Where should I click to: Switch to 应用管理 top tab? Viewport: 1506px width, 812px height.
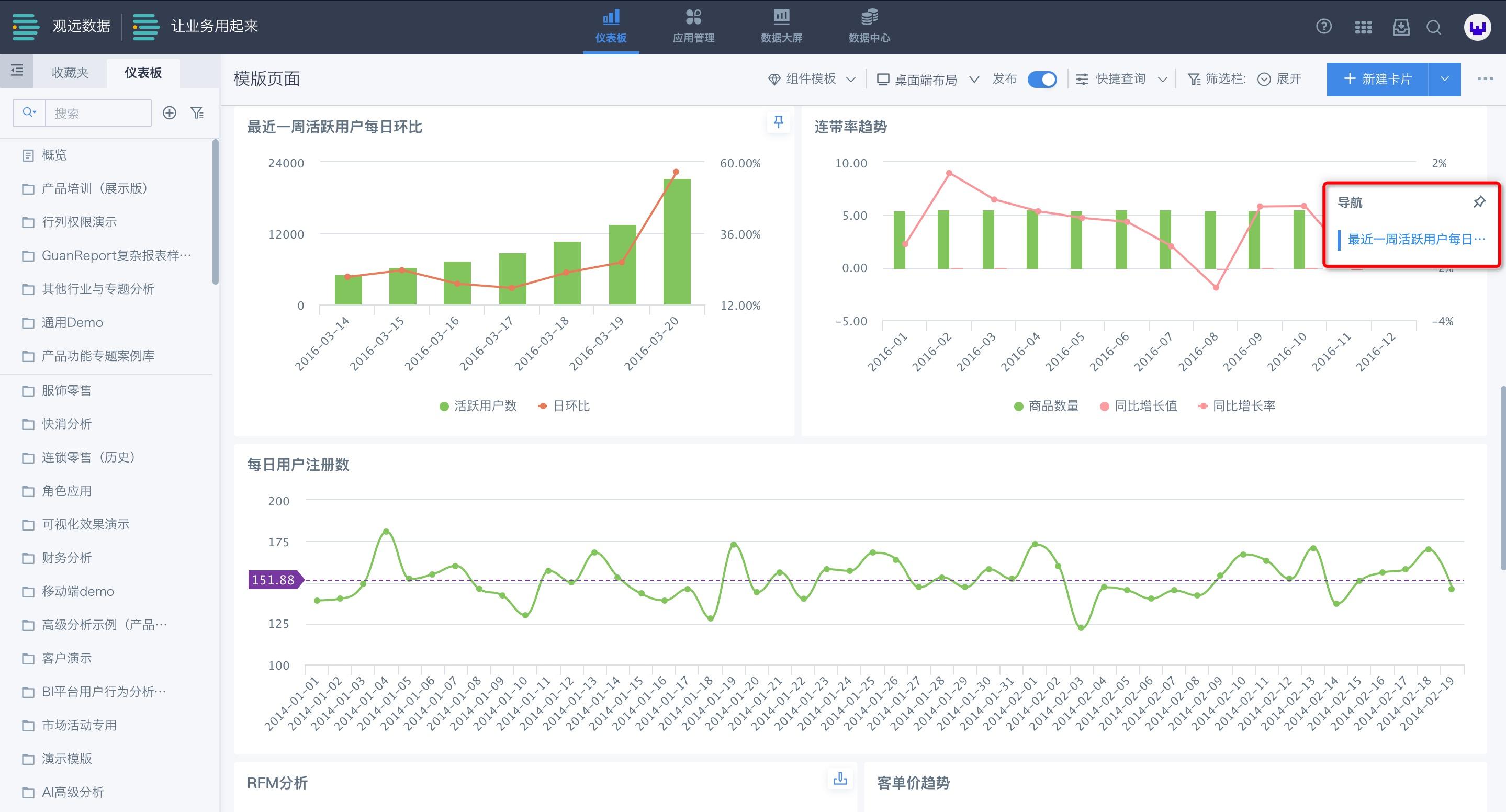coord(693,27)
